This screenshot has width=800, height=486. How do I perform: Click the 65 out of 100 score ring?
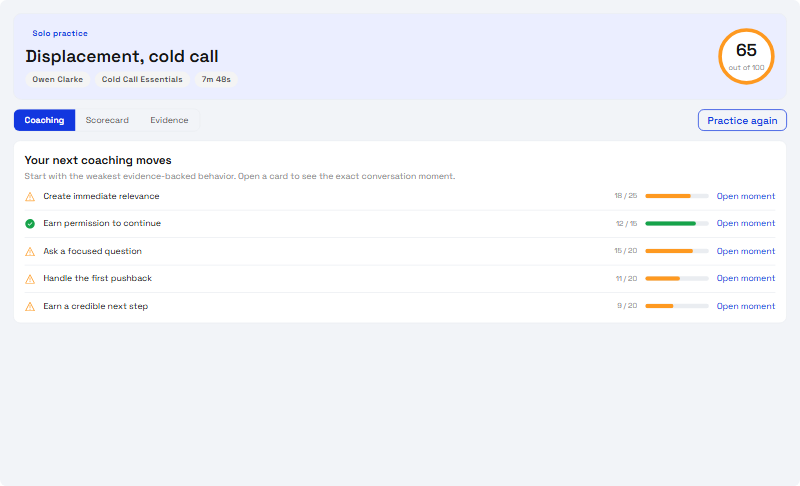pos(746,56)
